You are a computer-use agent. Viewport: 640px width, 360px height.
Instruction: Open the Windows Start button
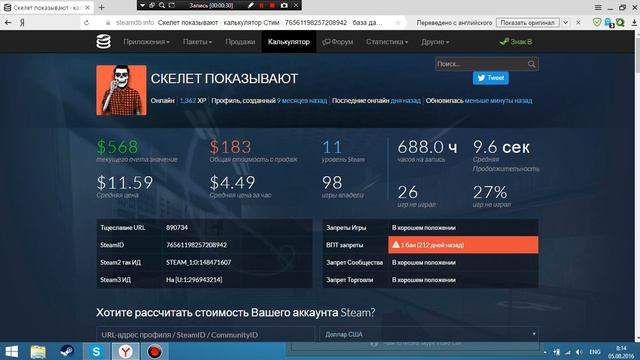11,351
